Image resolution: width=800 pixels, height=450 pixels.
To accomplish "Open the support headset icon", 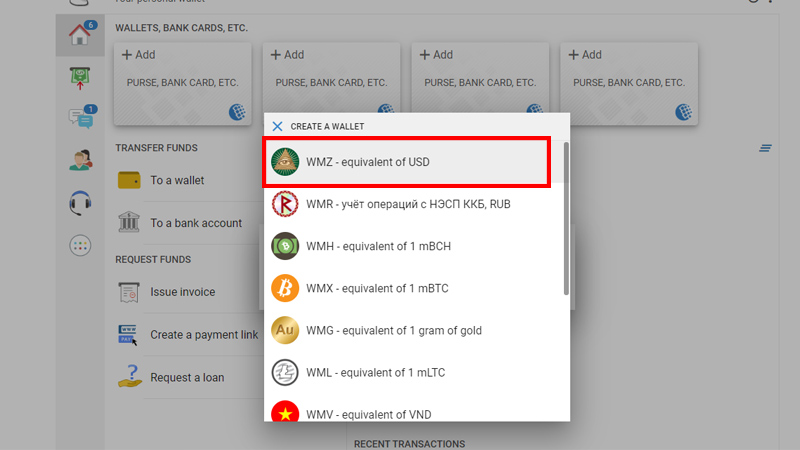I will pos(80,203).
